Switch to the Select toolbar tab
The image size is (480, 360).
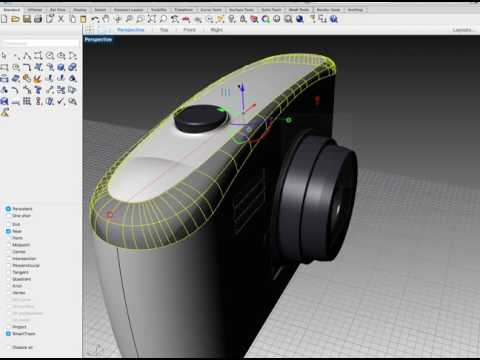coord(100,10)
